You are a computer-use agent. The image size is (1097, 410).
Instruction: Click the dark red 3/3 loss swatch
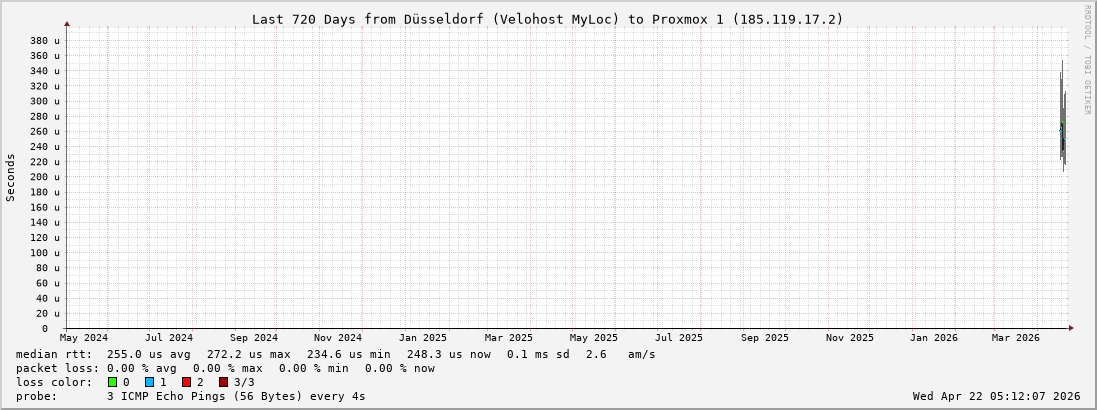(223, 382)
